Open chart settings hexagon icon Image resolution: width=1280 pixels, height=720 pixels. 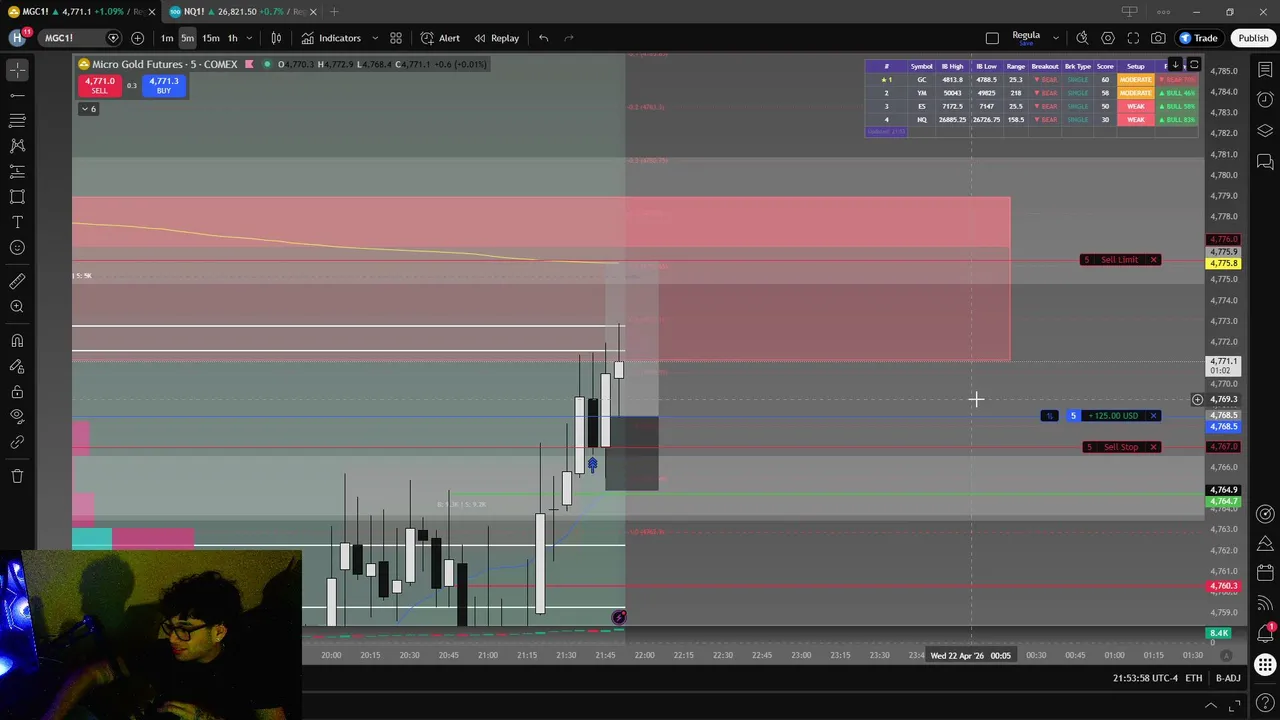pos(1108,38)
